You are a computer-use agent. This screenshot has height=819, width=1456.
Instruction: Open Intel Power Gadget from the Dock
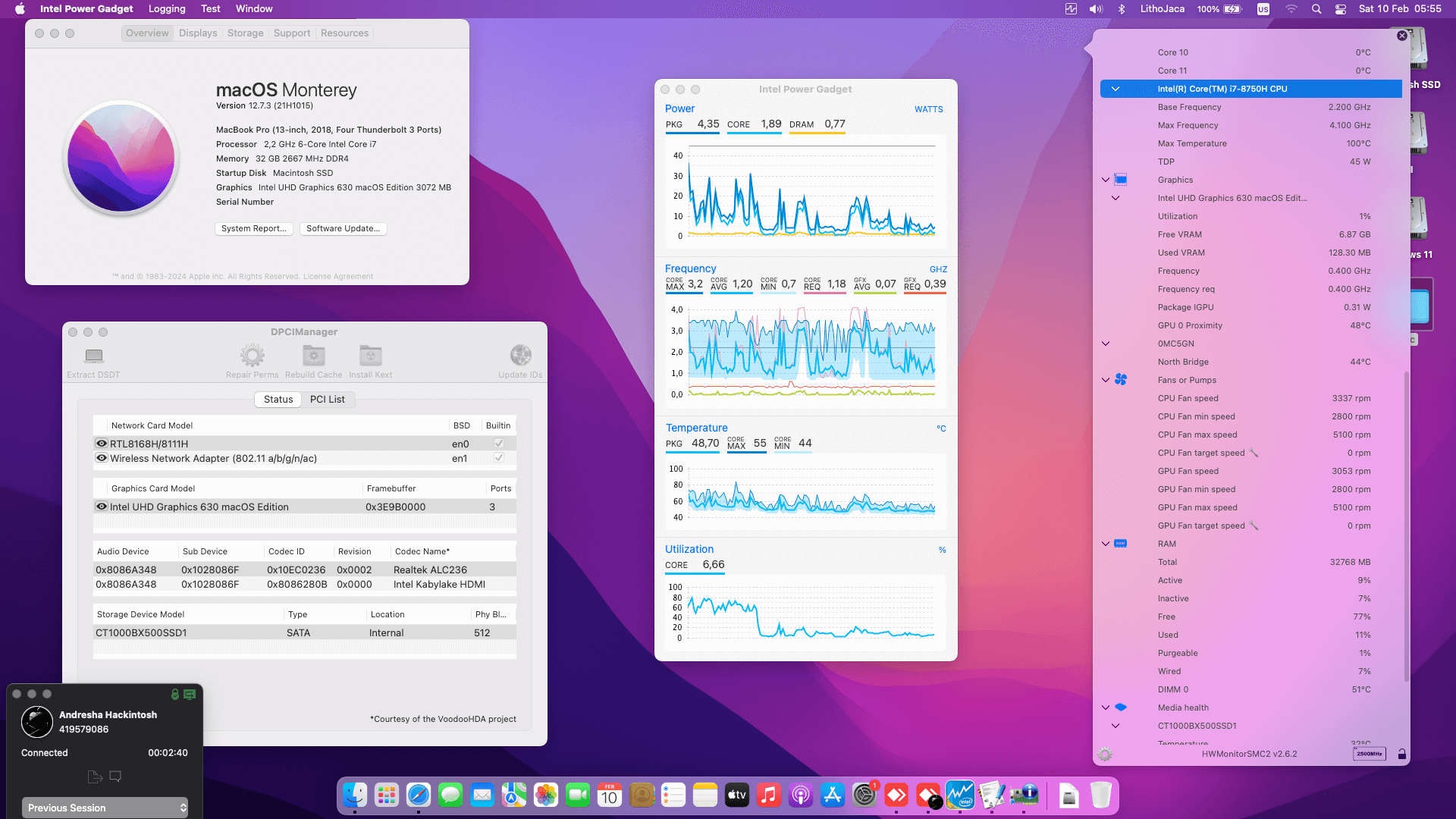click(960, 795)
